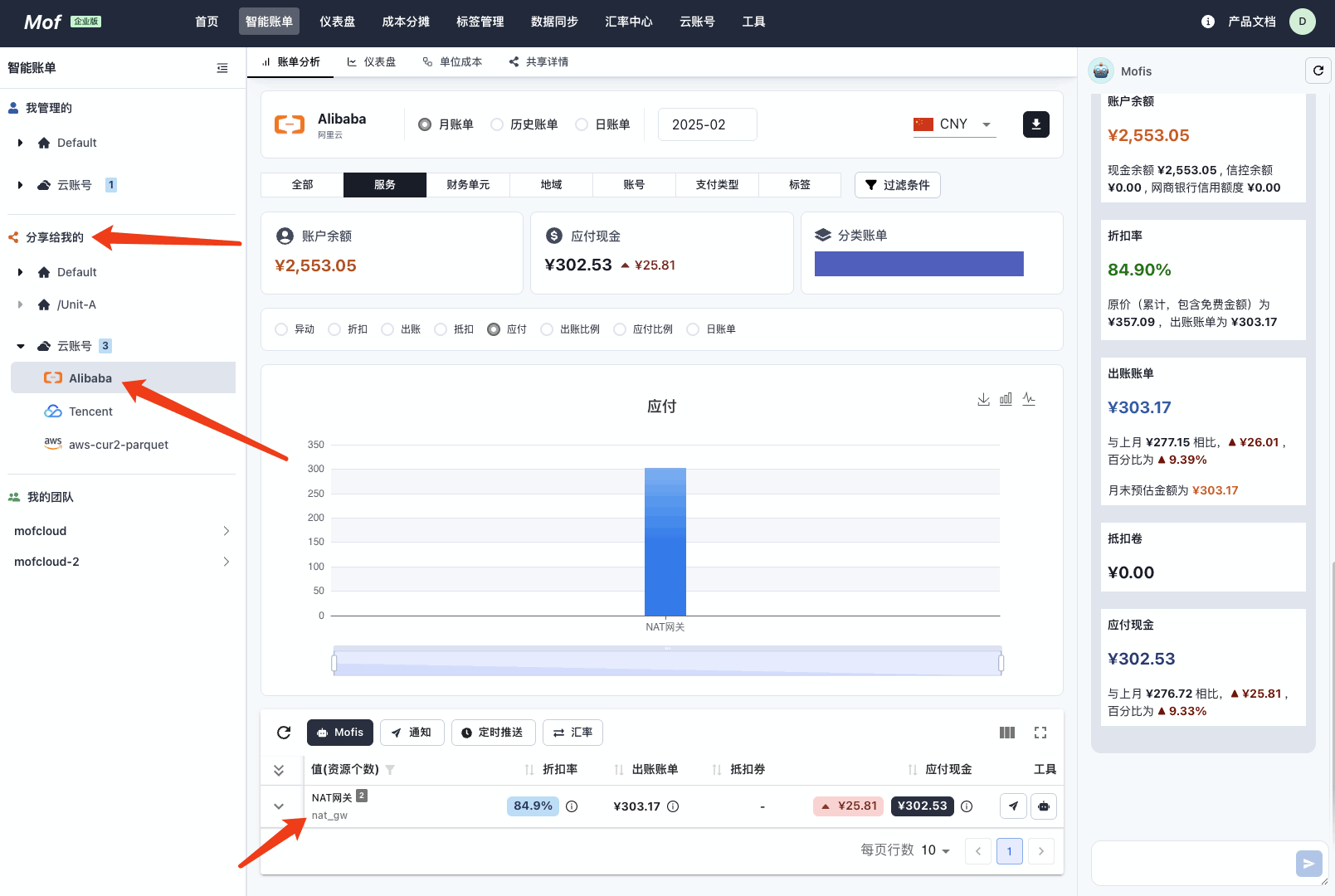Select the 出账 radio option
Image resolution: width=1335 pixels, height=896 pixels.
coord(387,329)
